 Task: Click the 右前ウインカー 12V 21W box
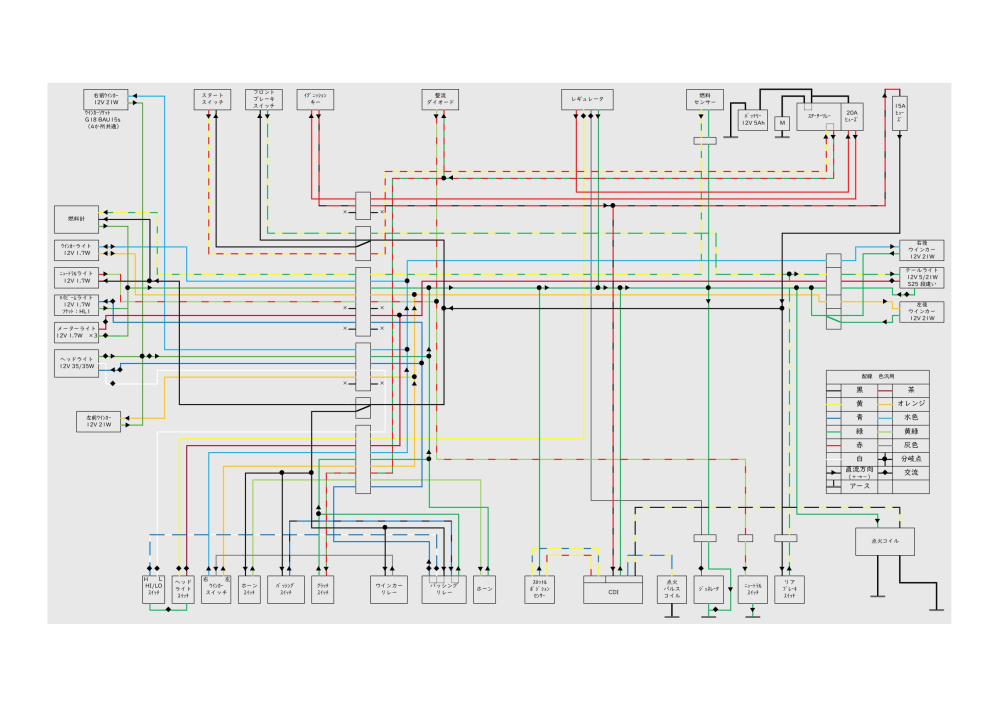tap(106, 99)
